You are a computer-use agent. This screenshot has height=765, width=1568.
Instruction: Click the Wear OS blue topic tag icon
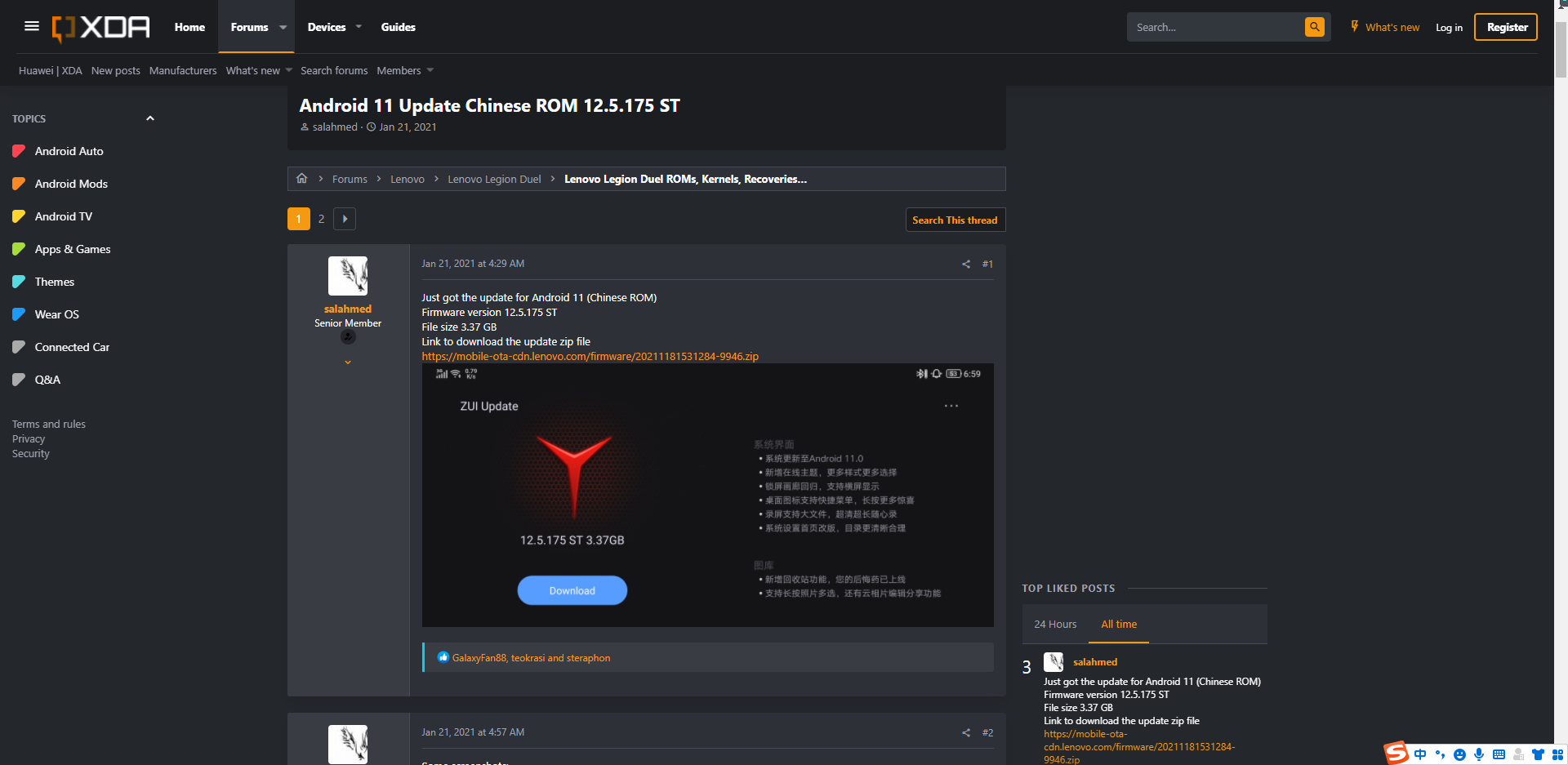19,314
